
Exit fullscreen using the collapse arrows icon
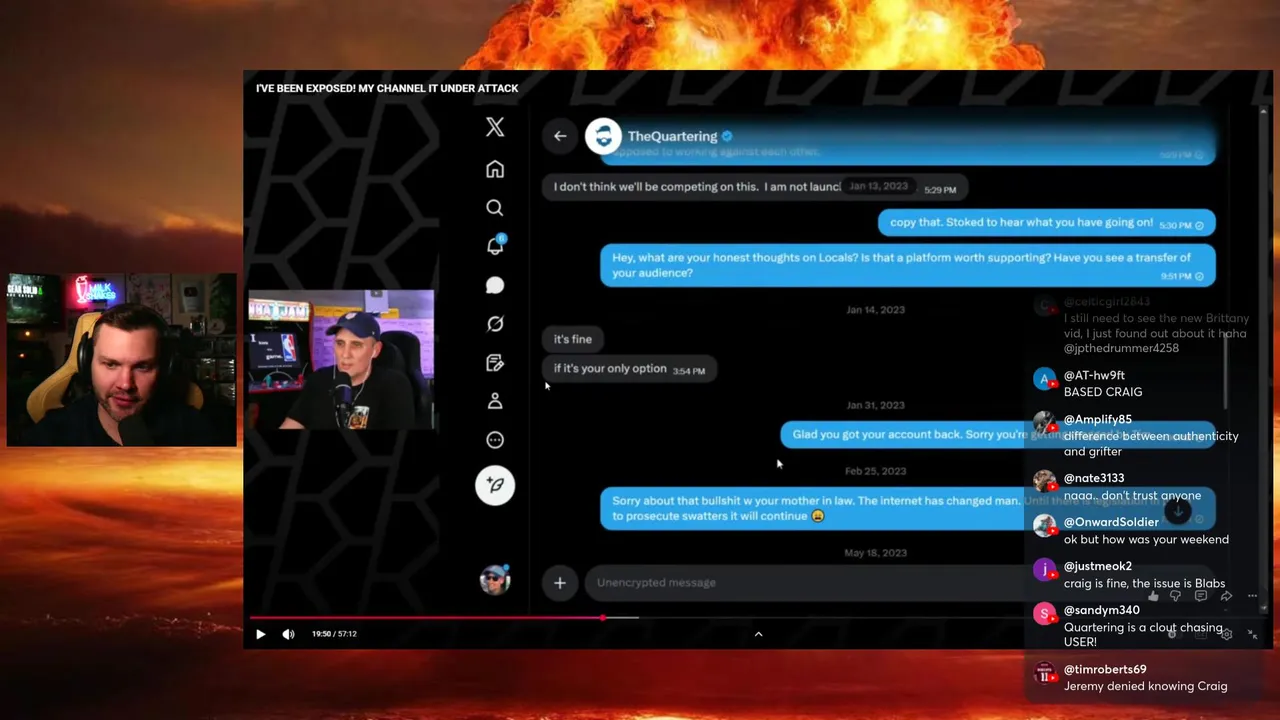coord(1252,634)
